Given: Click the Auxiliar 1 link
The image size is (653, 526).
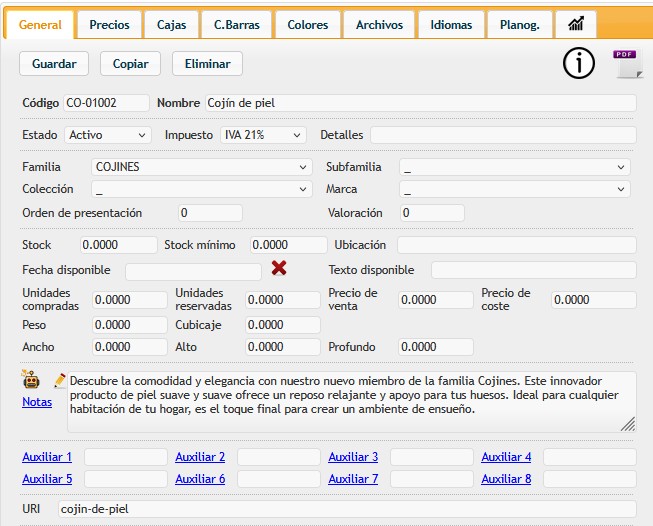Looking at the screenshot, I should tap(47, 457).
